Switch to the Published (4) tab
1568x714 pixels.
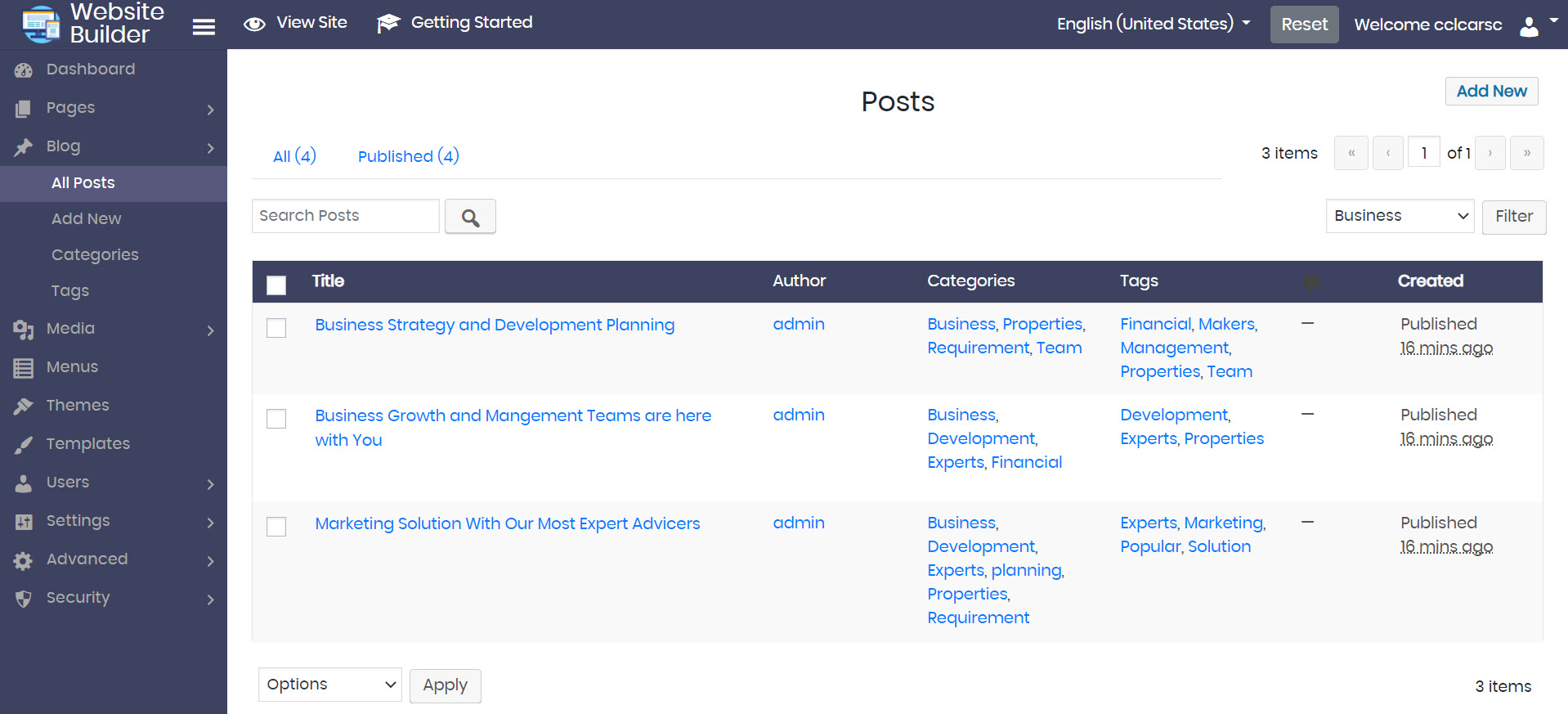408,156
